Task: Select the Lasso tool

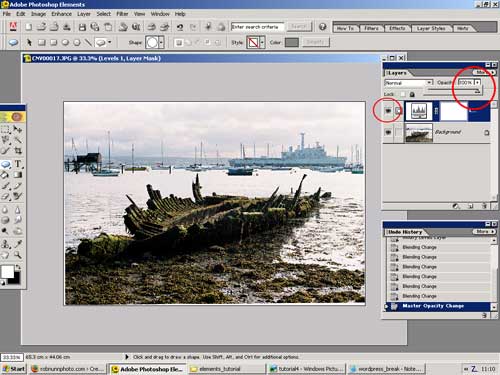Action: 5,140
